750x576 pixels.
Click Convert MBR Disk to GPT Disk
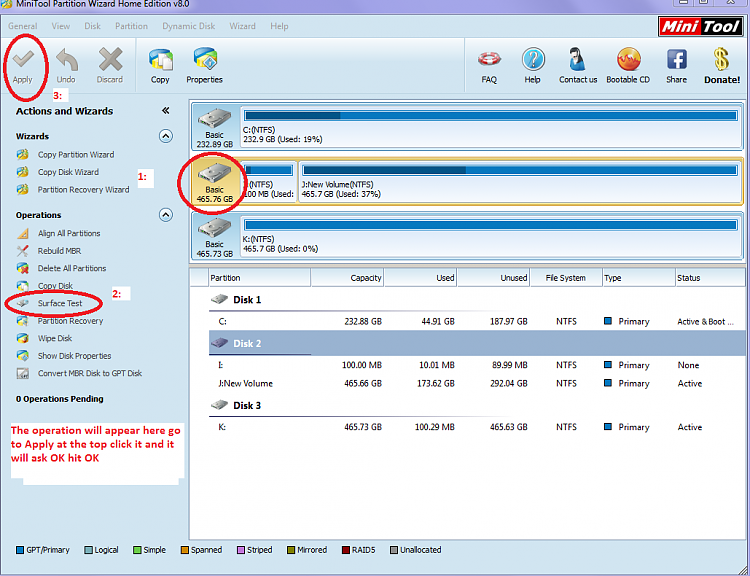pos(90,373)
